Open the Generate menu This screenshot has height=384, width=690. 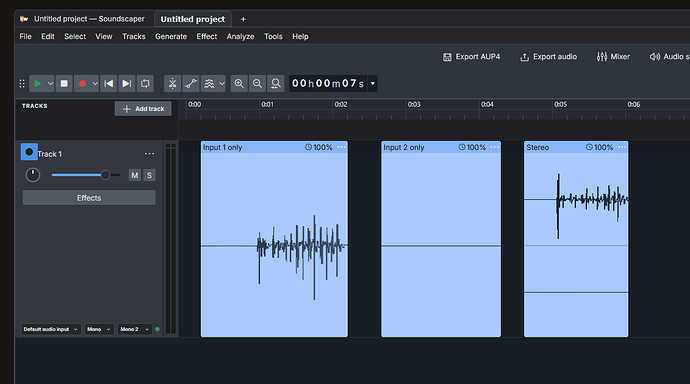(171, 37)
